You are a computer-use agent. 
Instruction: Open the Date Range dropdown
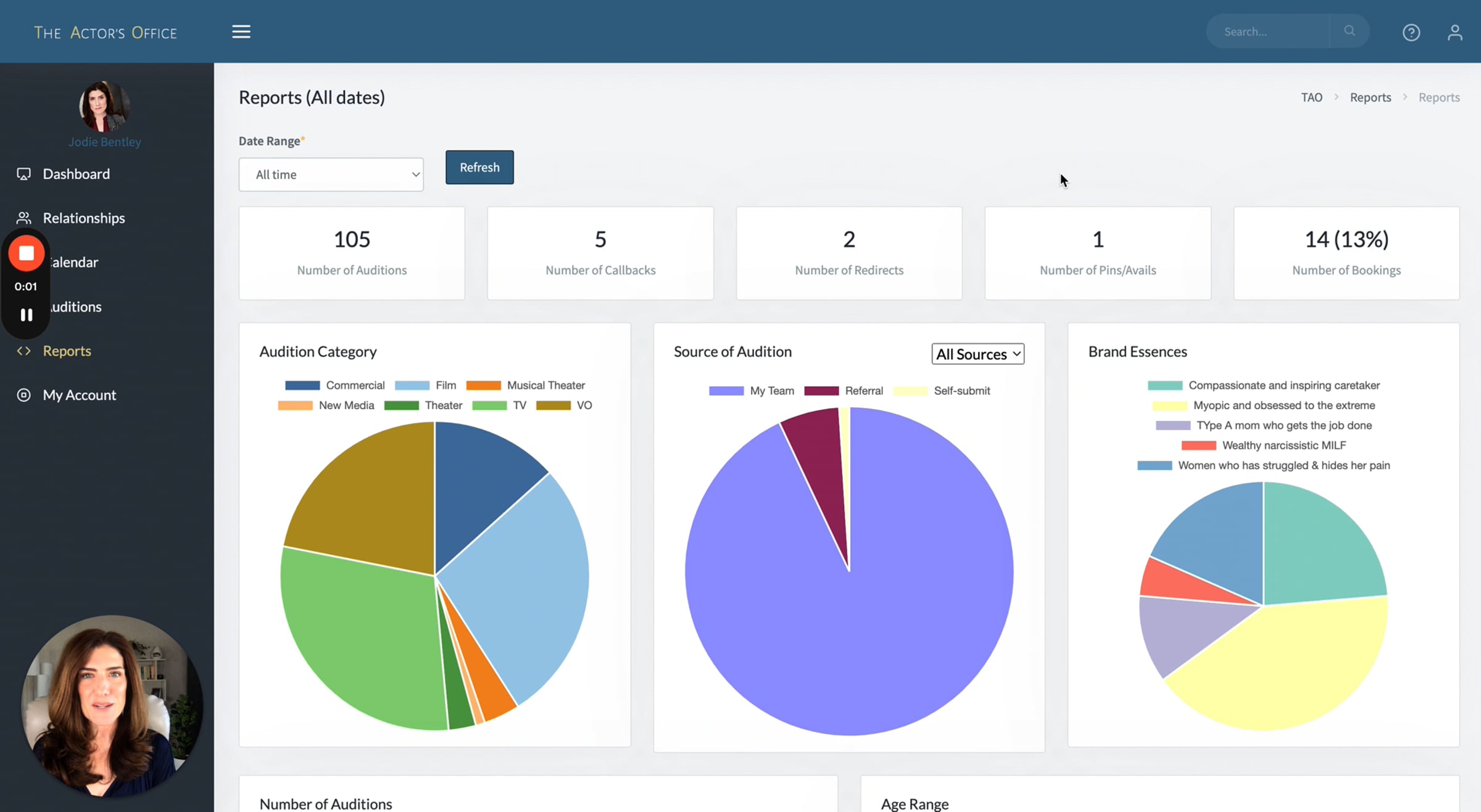[x=331, y=175]
